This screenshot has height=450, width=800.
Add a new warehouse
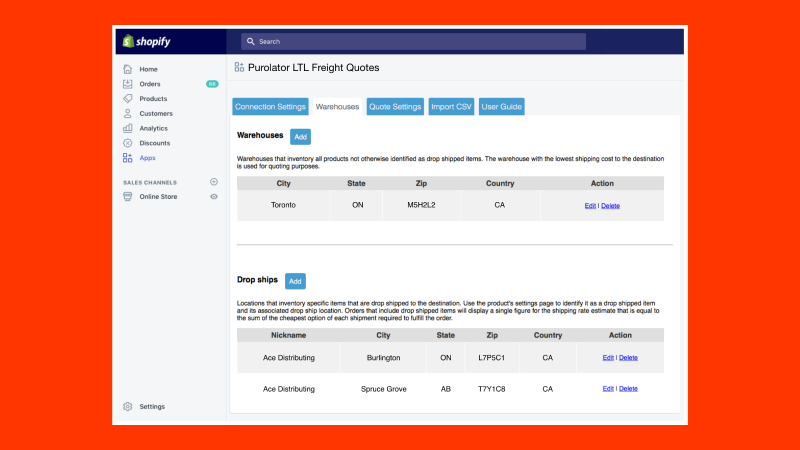(301, 137)
